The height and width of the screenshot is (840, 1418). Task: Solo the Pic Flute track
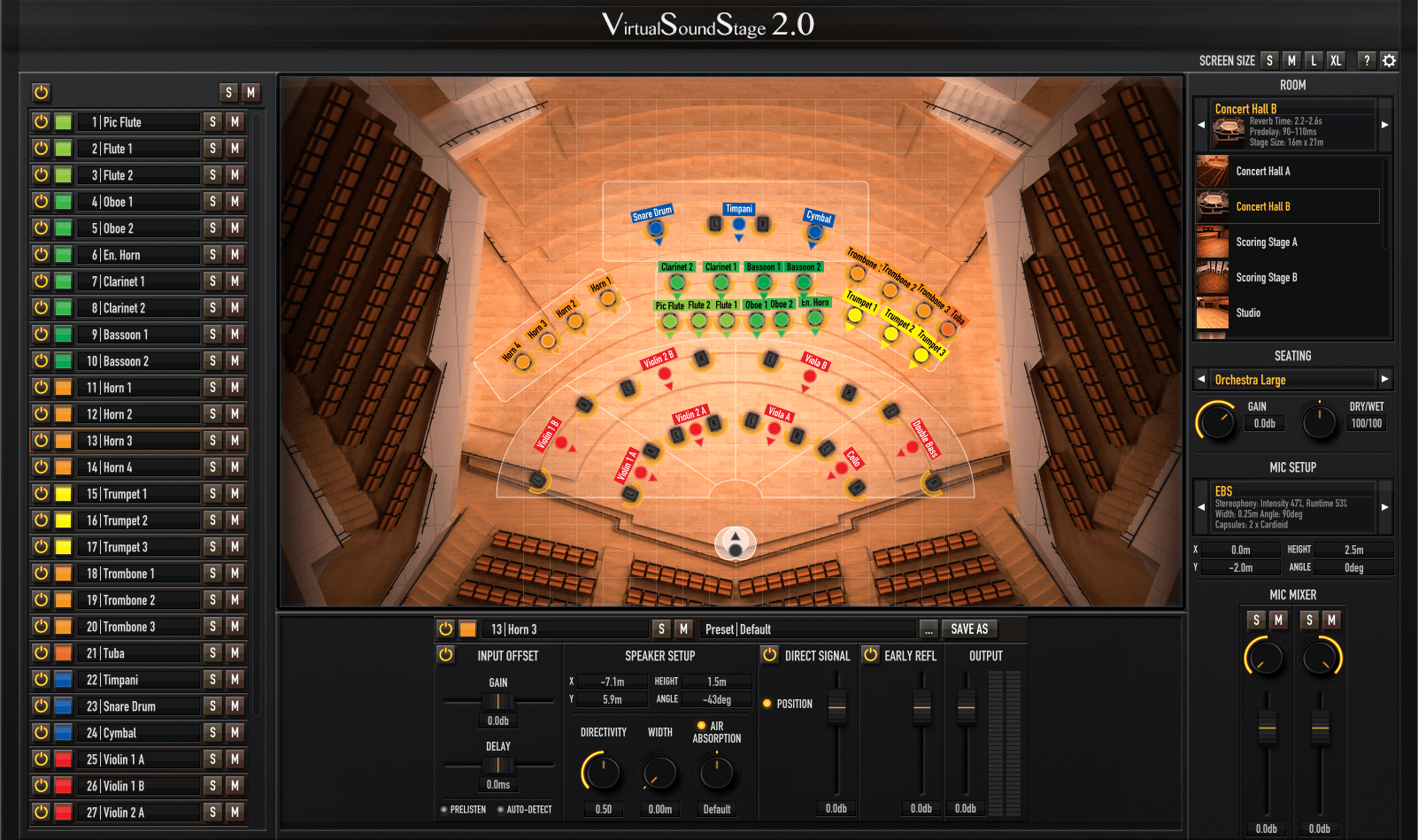pos(212,122)
